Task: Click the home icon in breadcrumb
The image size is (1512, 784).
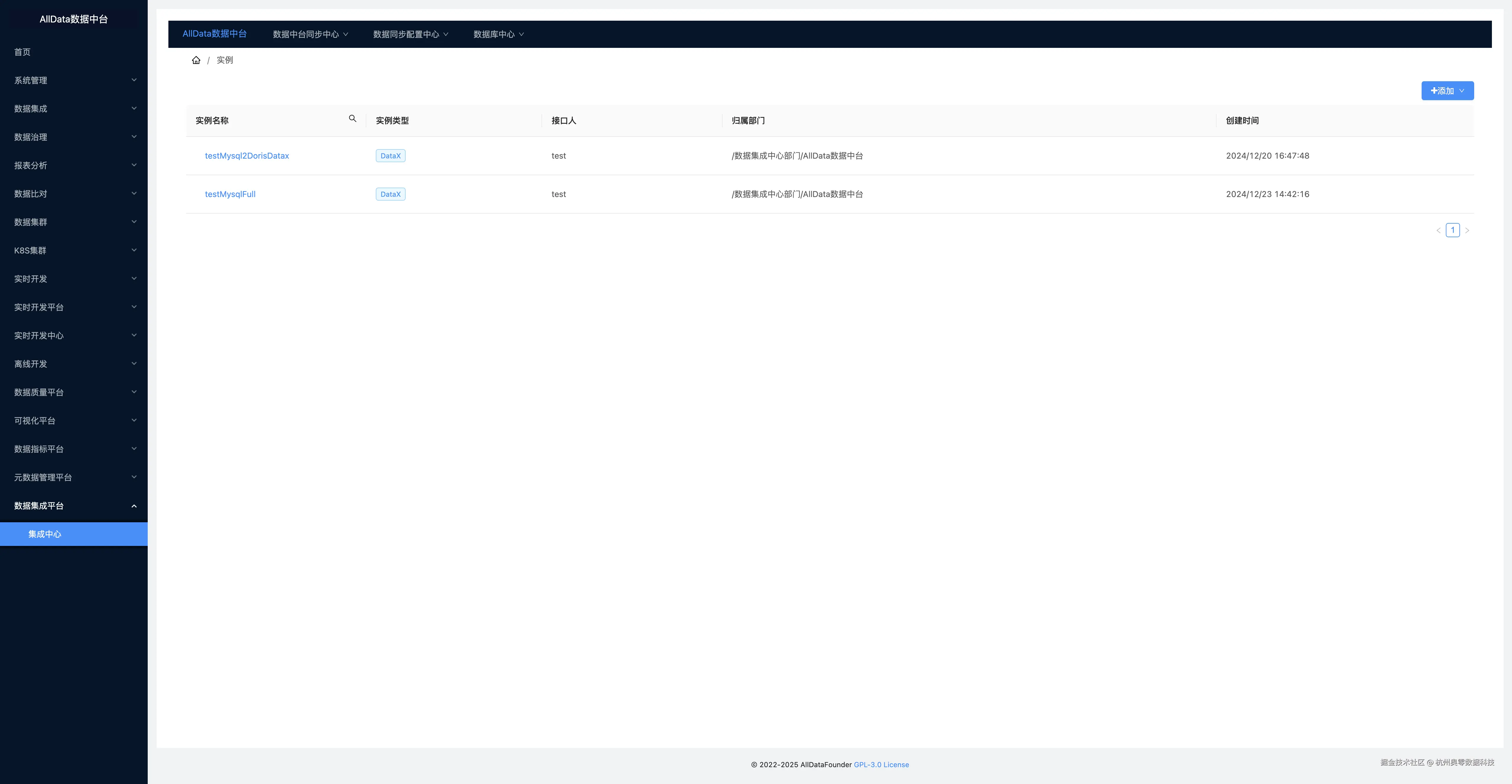Action: coord(196,60)
